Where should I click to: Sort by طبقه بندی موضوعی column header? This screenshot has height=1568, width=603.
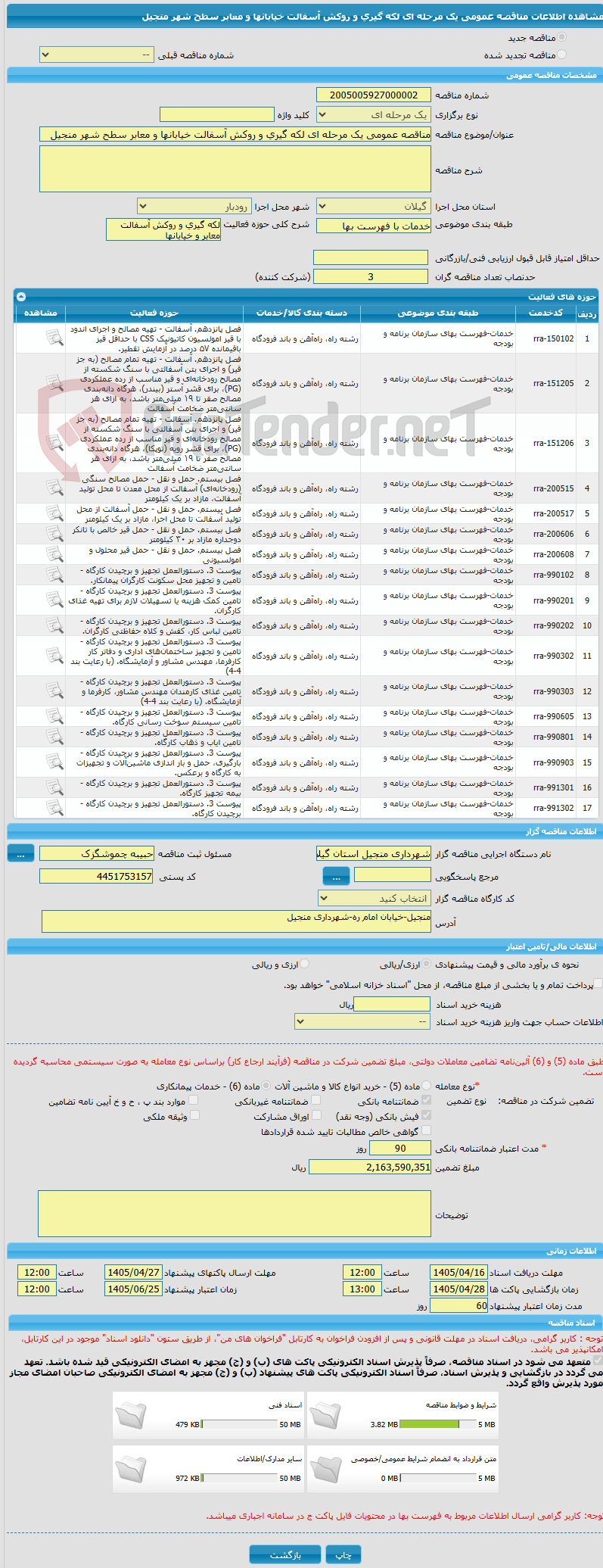(438, 313)
